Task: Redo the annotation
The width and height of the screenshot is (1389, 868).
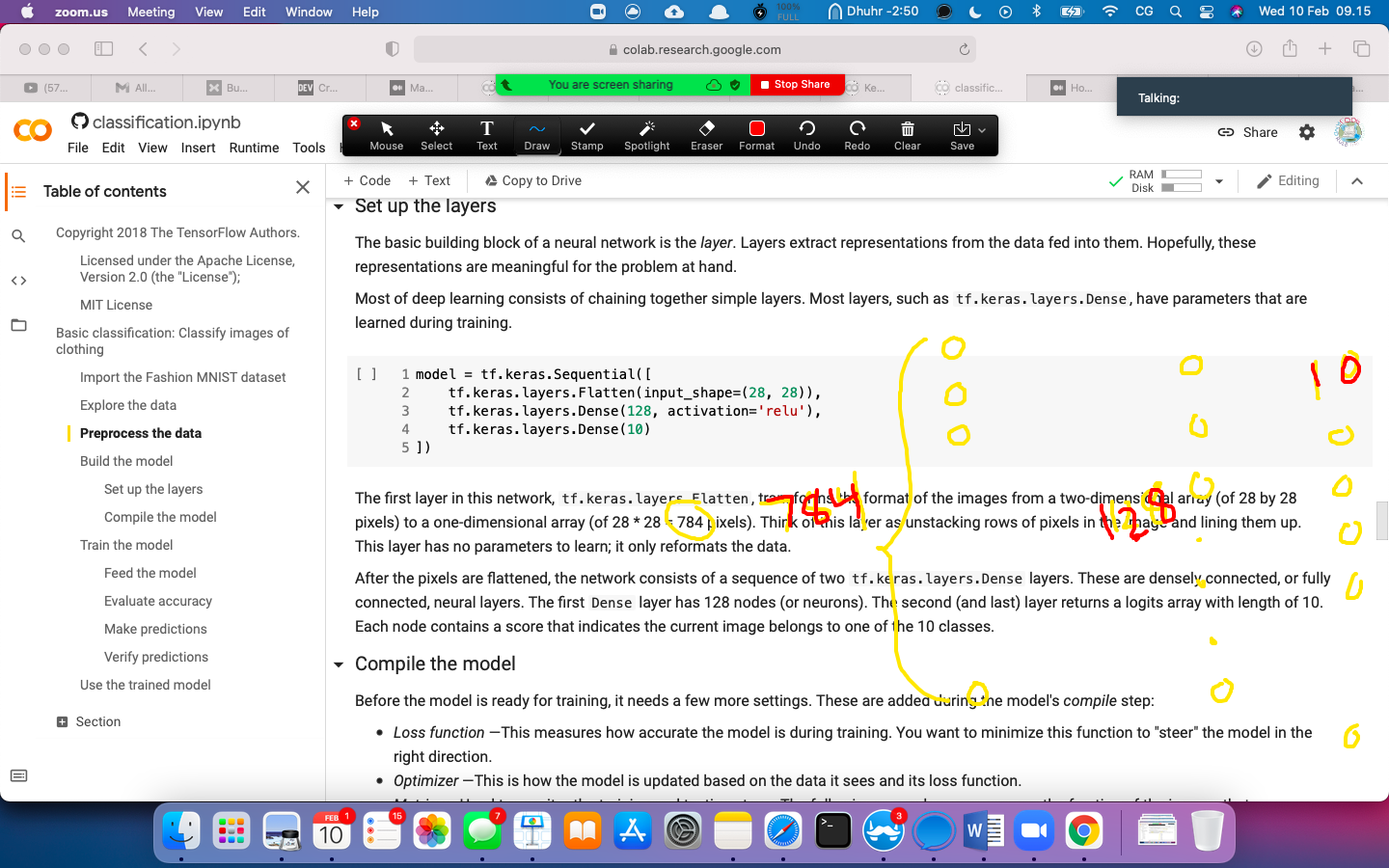Action: point(857,135)
